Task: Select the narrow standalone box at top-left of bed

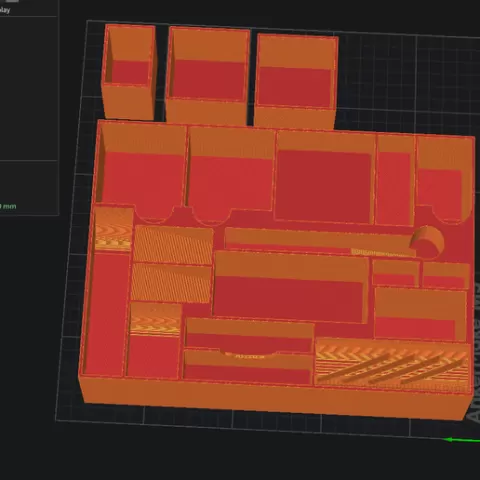Action: [129, 72]
